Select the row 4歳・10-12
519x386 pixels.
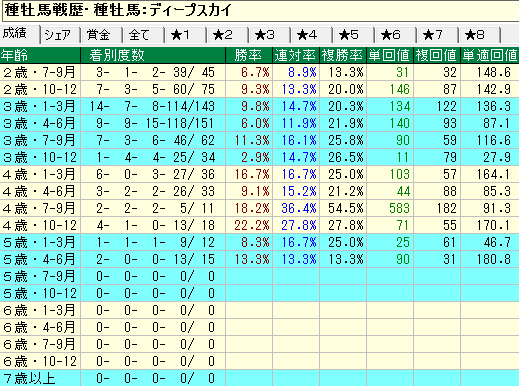259,225
